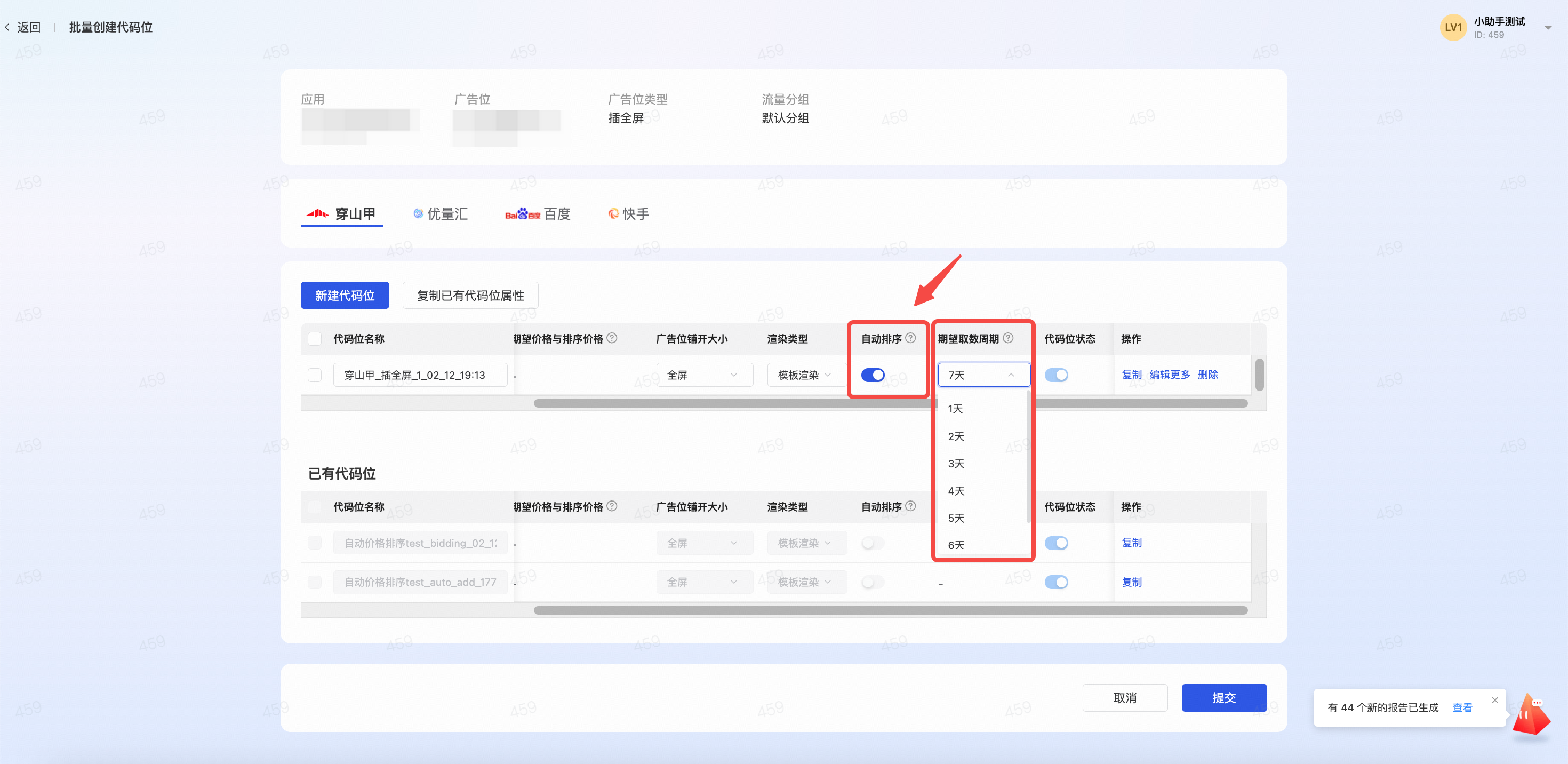
Task: Click the 代码位名称 input field of new row
Action: pos(420,375)
